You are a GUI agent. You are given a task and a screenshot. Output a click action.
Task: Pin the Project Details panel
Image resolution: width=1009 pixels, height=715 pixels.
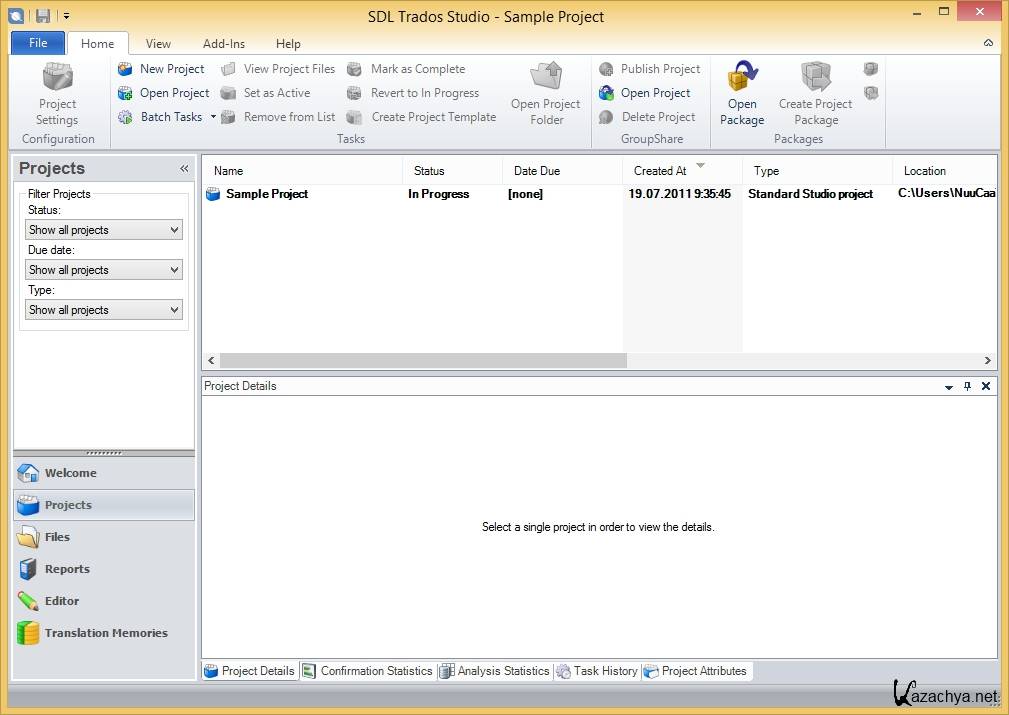click(967, 386)
